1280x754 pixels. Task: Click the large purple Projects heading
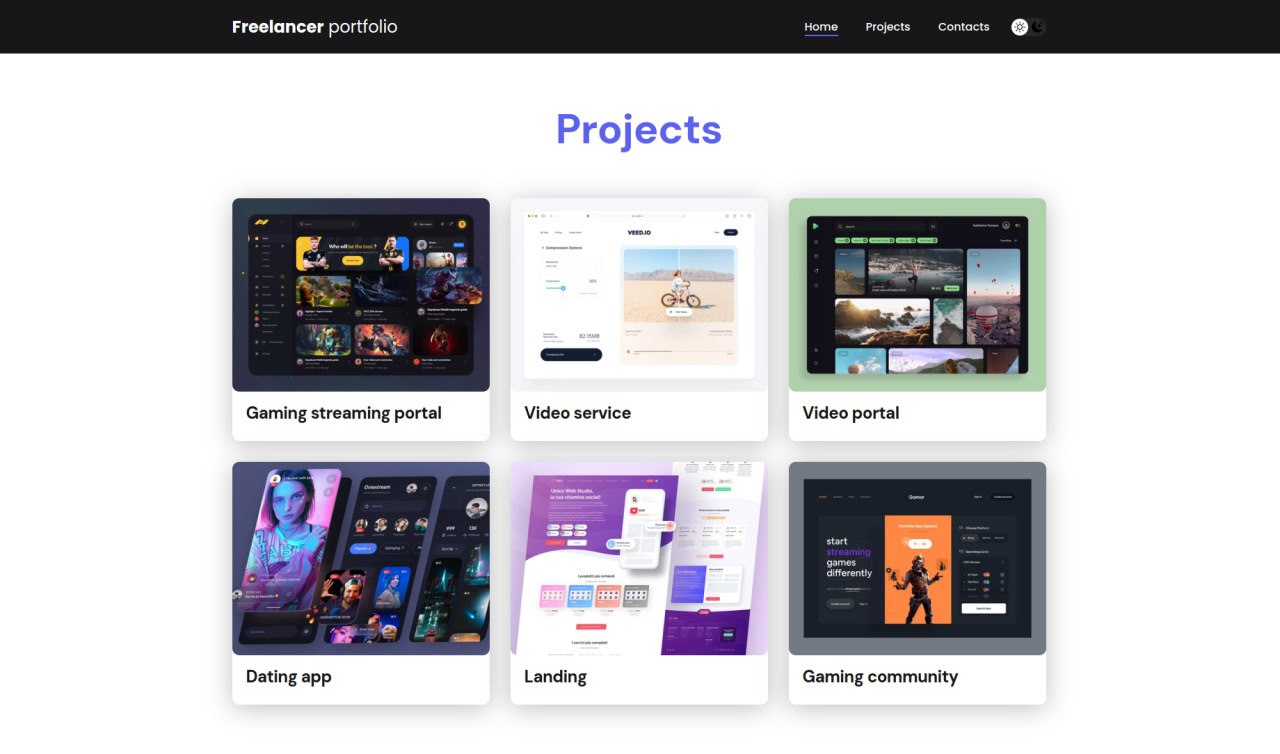click(639, 130)
